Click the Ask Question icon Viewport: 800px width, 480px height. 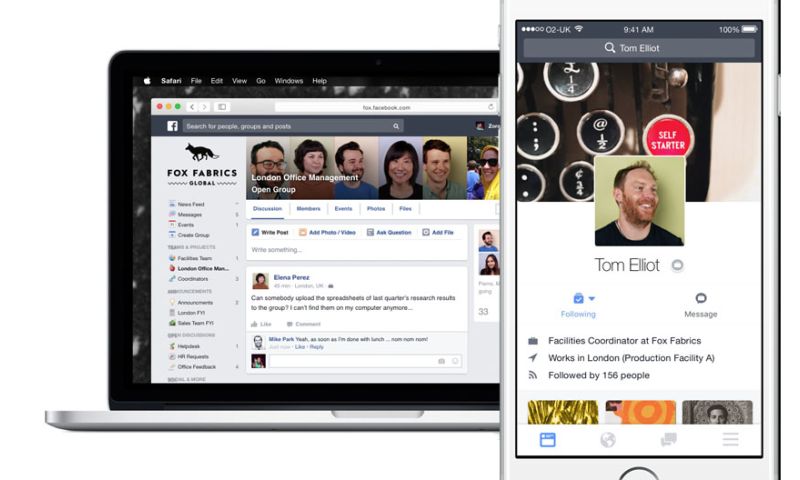[370, 232]
